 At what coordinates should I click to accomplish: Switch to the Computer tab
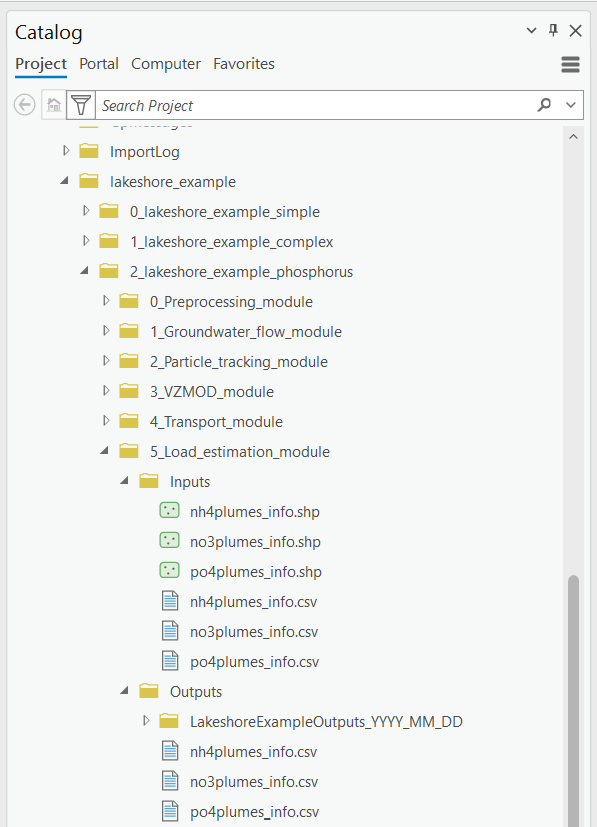pyautogui.click(x=166, y=64)
